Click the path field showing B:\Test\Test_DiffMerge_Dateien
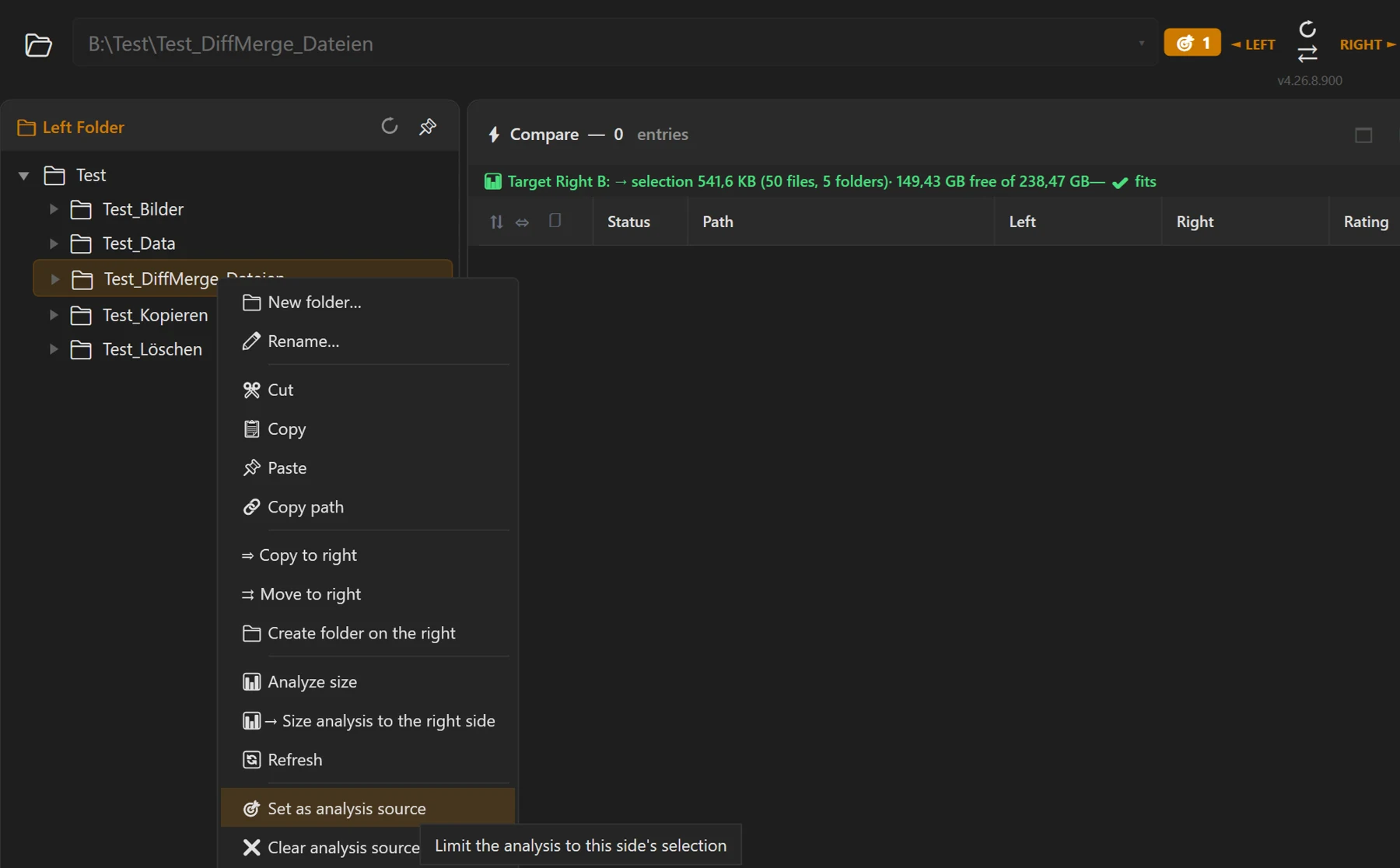 pyautogui.click(x=614, y=44)
